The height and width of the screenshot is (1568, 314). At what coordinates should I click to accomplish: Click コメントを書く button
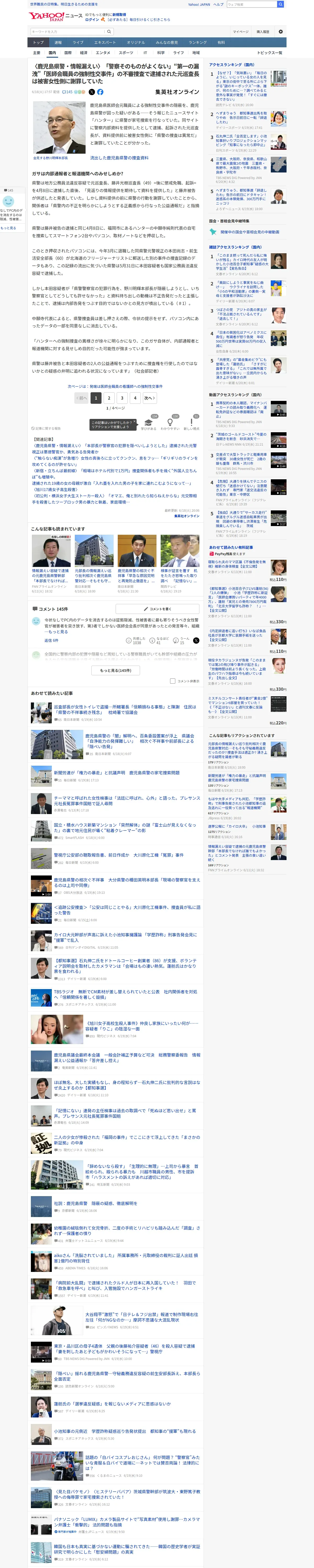click(157, 609)
